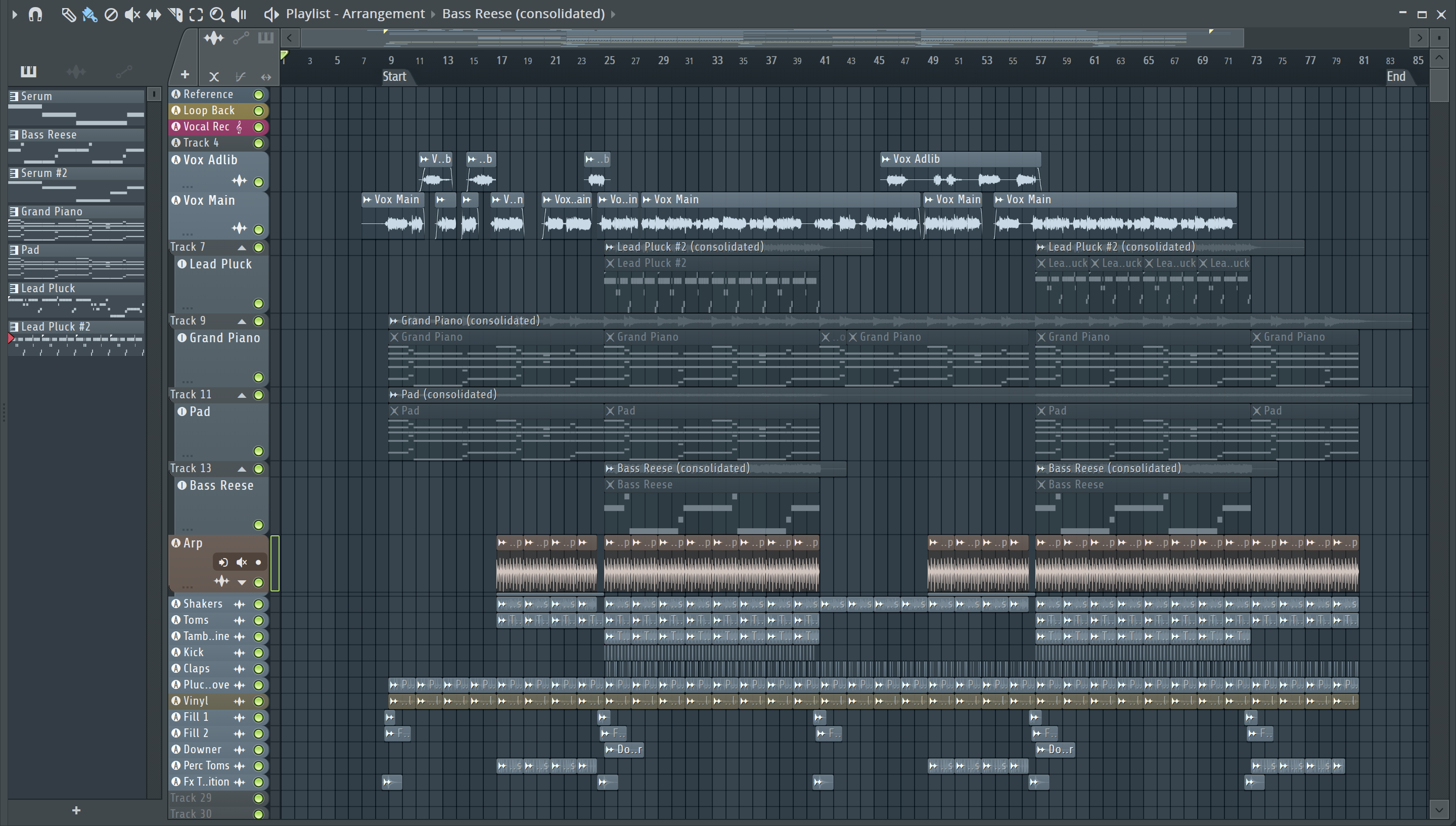Mute the Vocal Rec track
Viewport: 1456px width, 826px height.
point(259,127)
